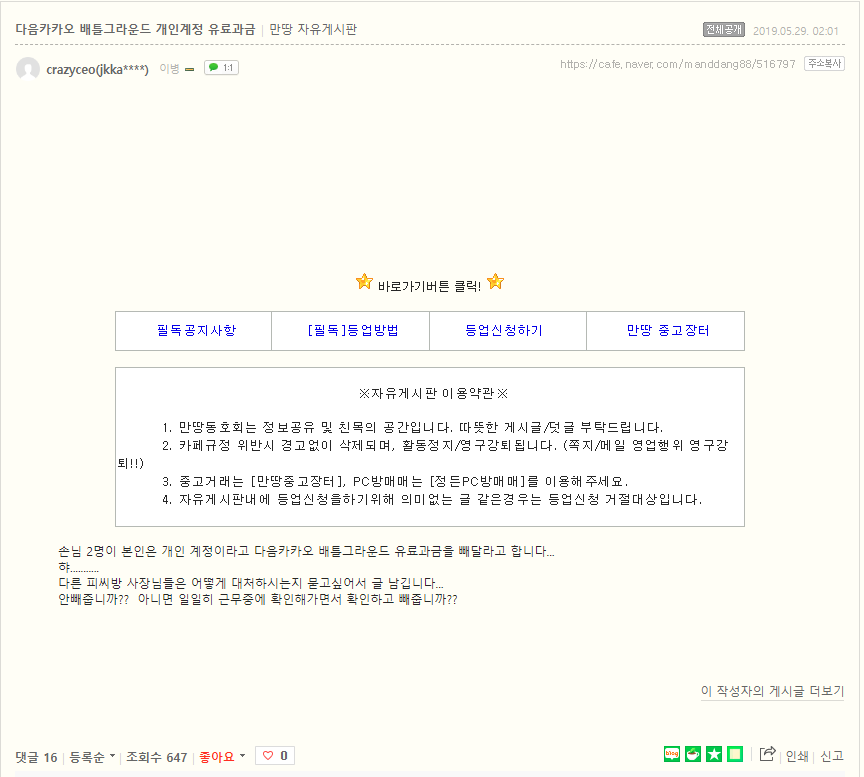Viewport: 864px width, 777px height.
Task: Click the external share arrow icon
Action: tap(767, 755)
